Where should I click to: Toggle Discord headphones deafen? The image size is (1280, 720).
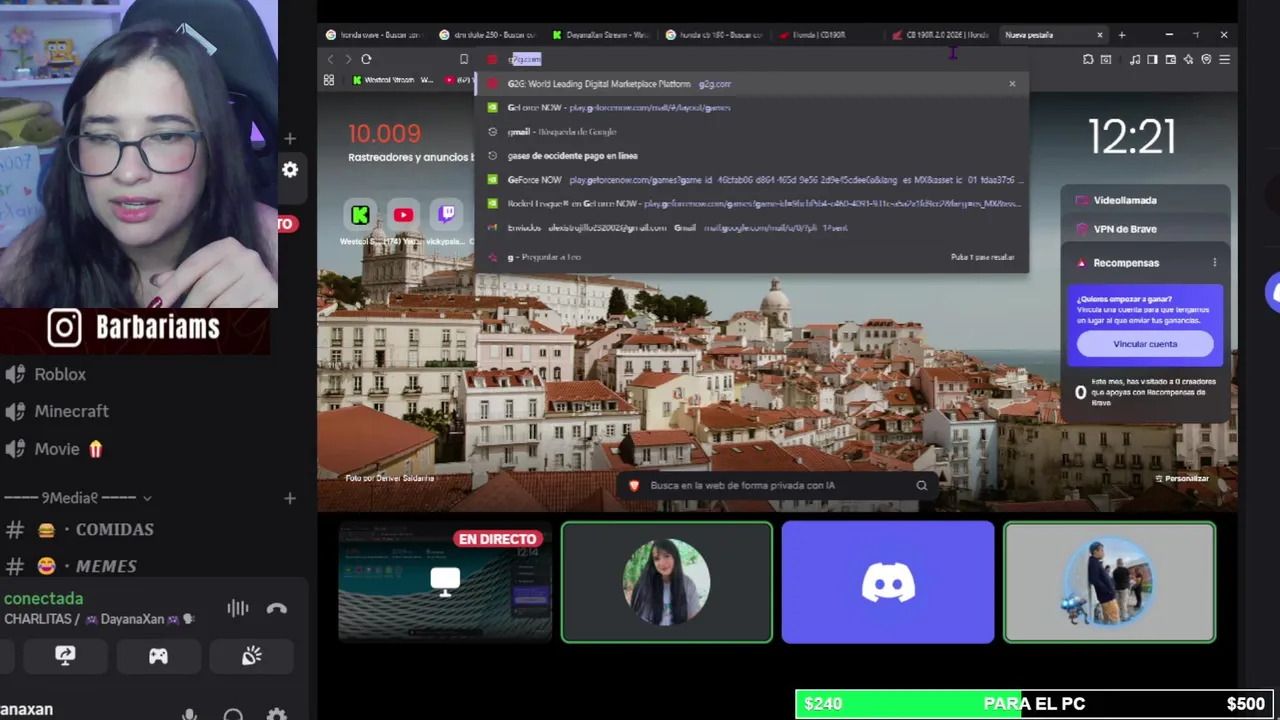(233, 714)
